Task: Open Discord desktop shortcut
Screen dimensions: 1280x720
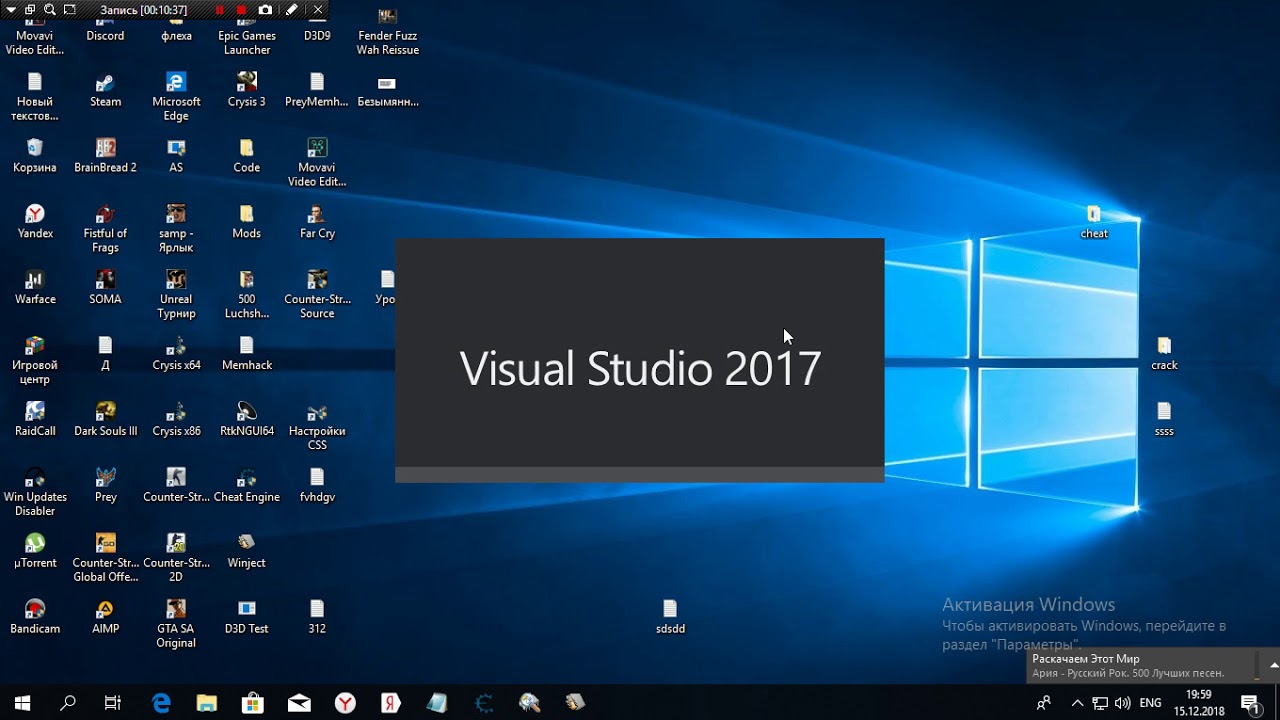Action: [x=105, y=29]
